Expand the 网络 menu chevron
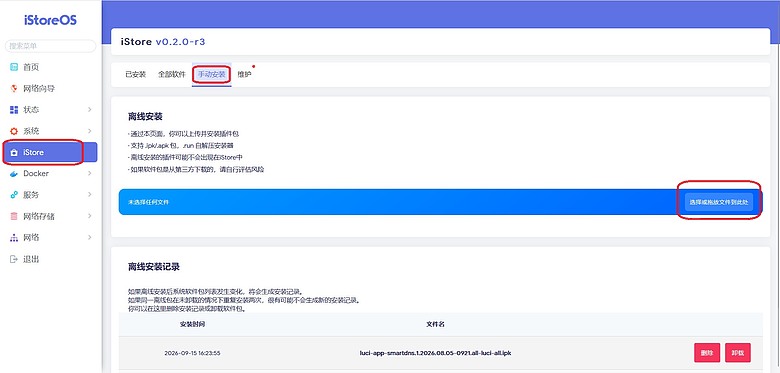780x373 pixels. 90,238
